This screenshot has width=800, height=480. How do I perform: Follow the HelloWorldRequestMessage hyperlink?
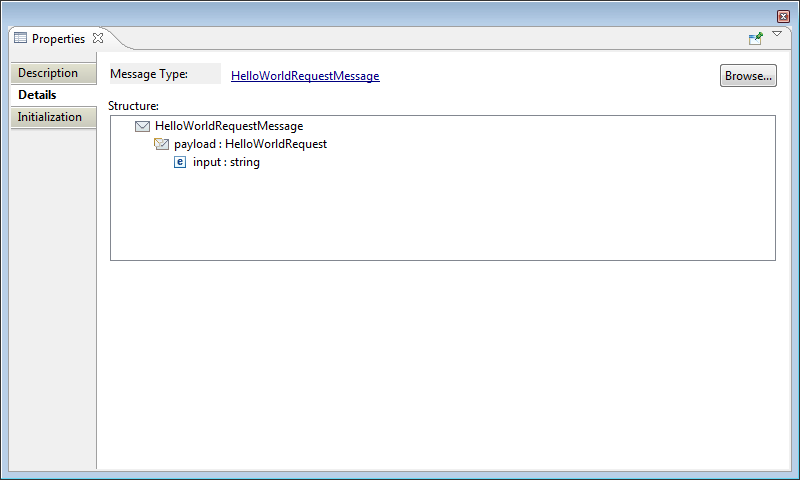305,76
